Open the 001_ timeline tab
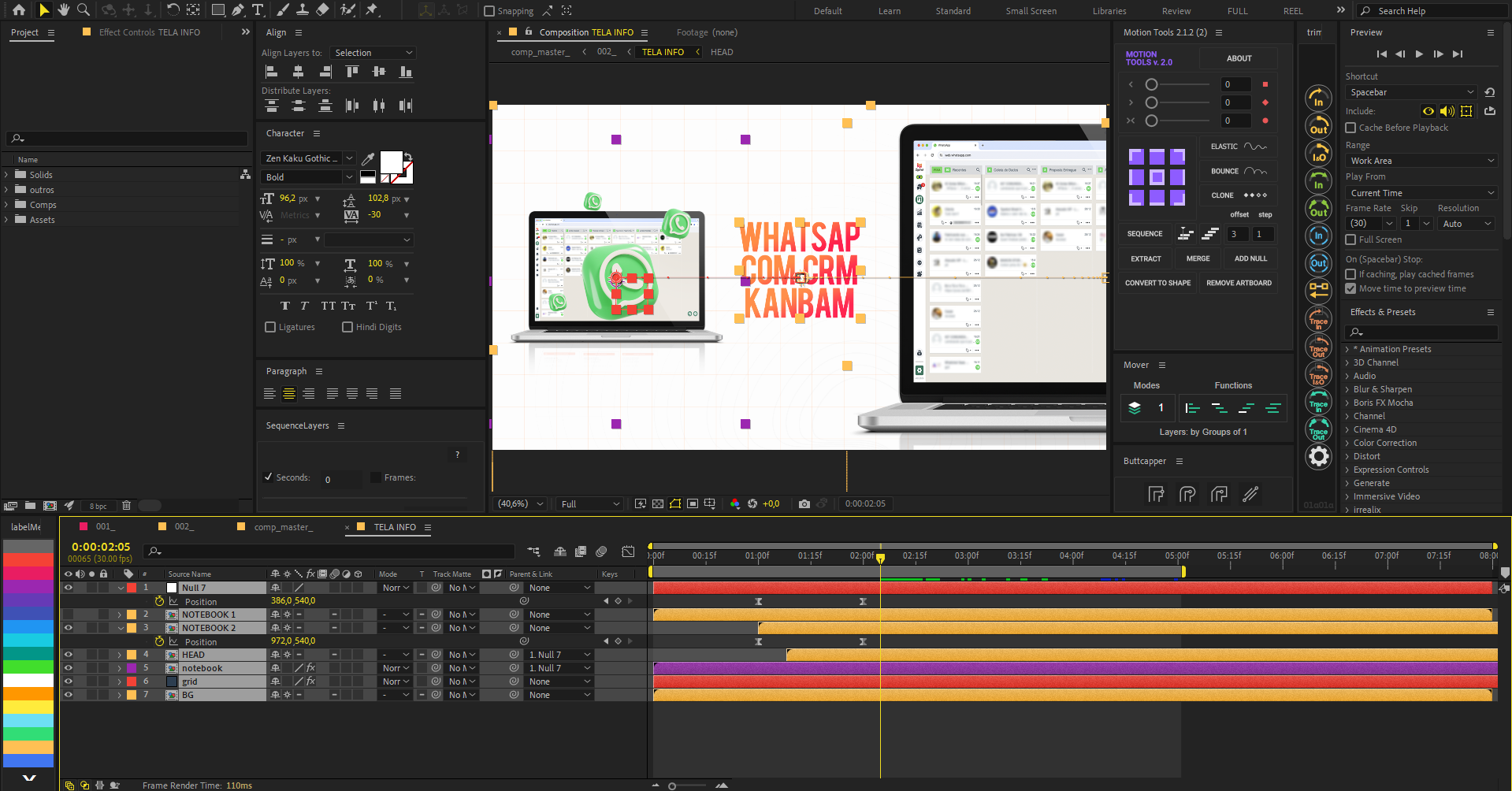 click(106, 527)
